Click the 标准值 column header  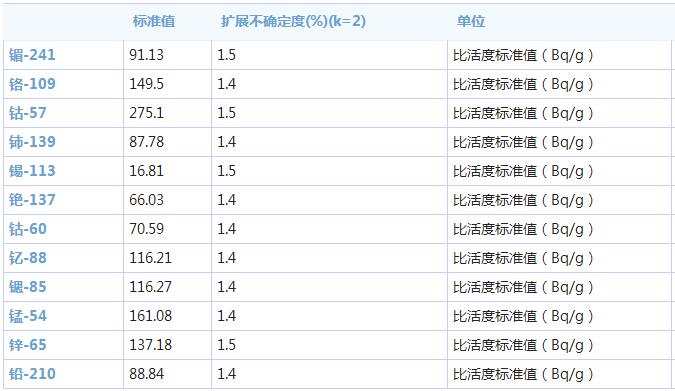coord(154,21)
